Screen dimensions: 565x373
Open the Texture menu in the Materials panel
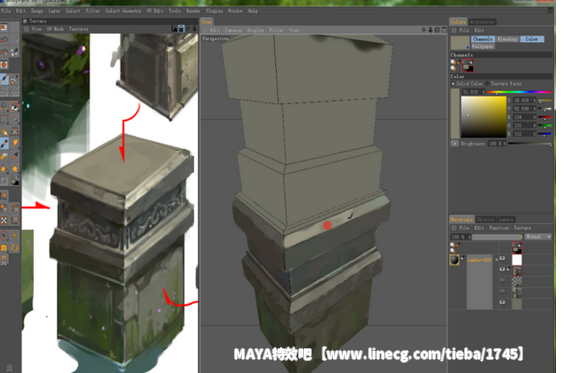[x=522, y=228]
